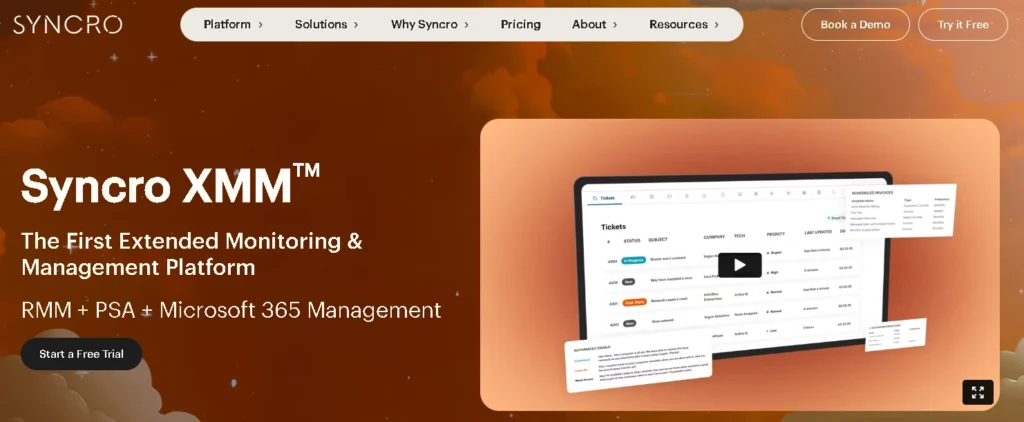The height and width of the screenshot is (422, 1024).
Task: Expand the Resources chevron arrow
Action: pos(716,25)
